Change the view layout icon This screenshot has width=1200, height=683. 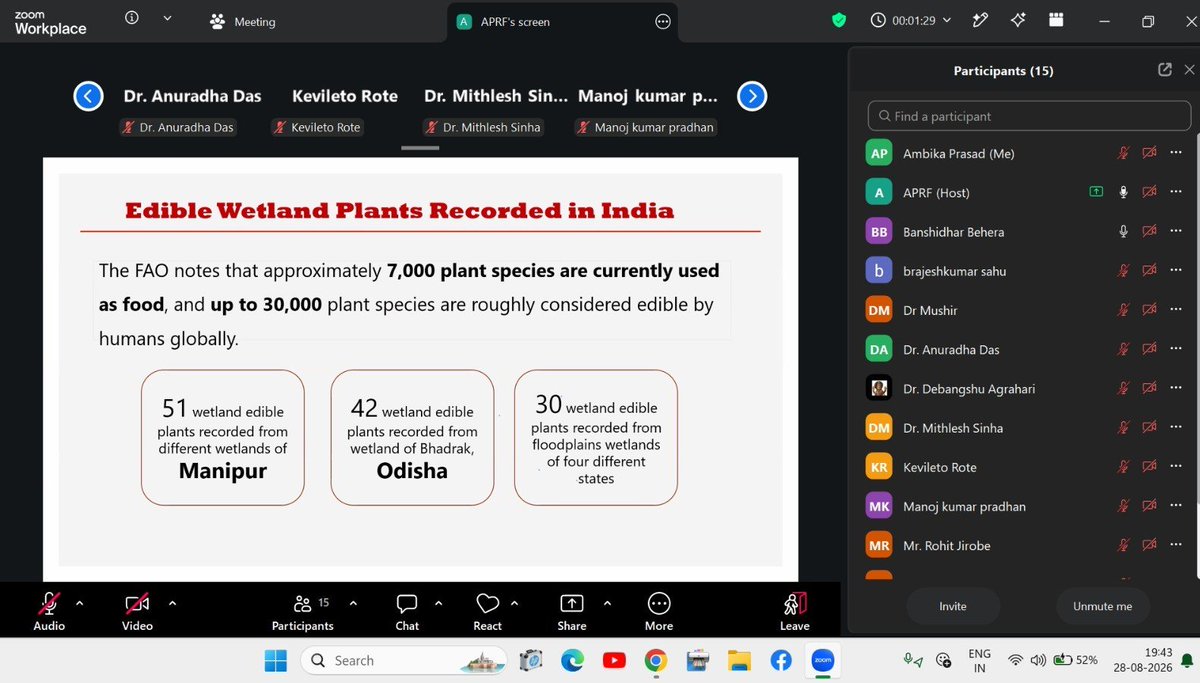[x=1057, y=20]
